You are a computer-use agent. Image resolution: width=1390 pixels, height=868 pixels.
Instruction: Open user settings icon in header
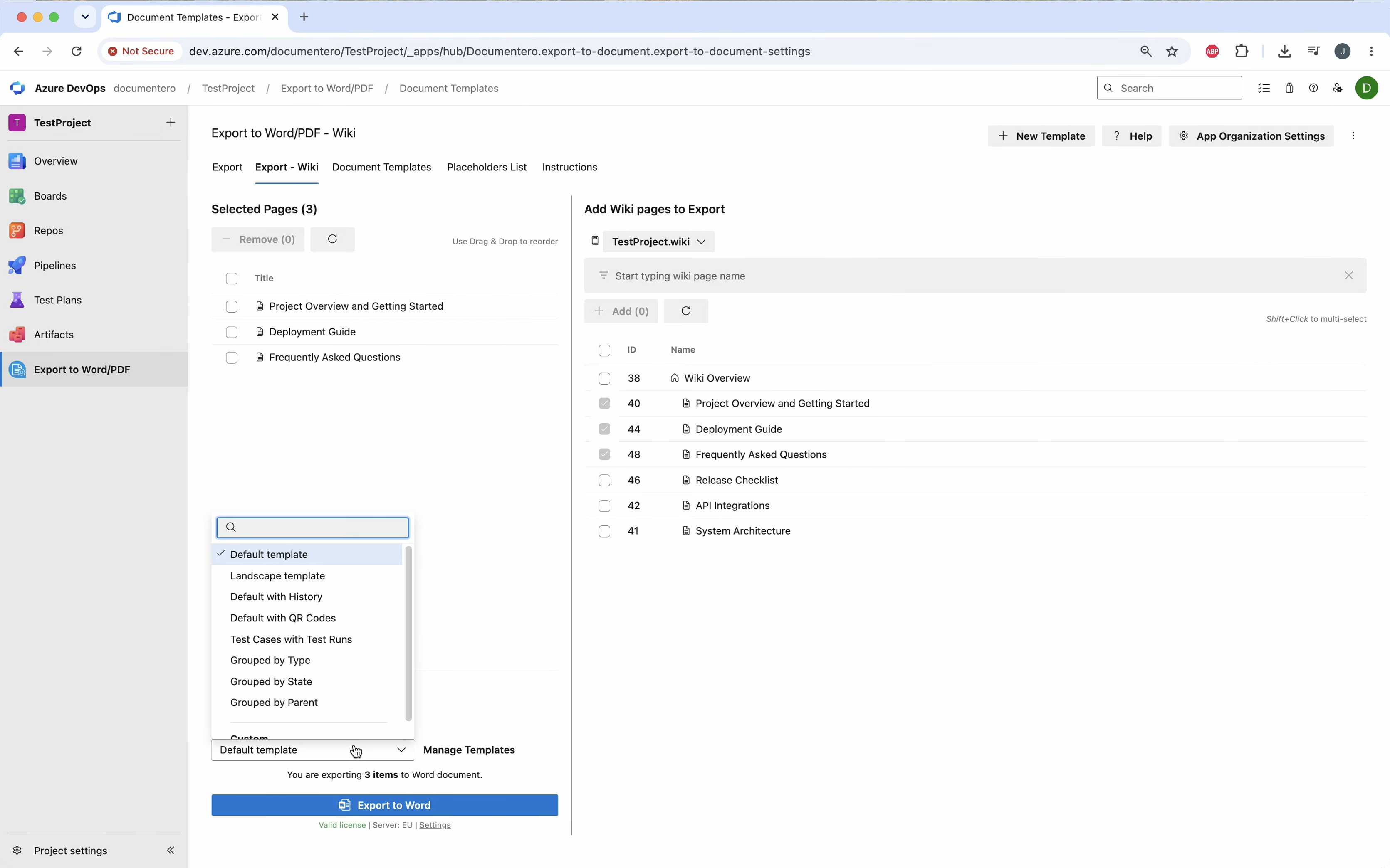[x=1338, y=88]
